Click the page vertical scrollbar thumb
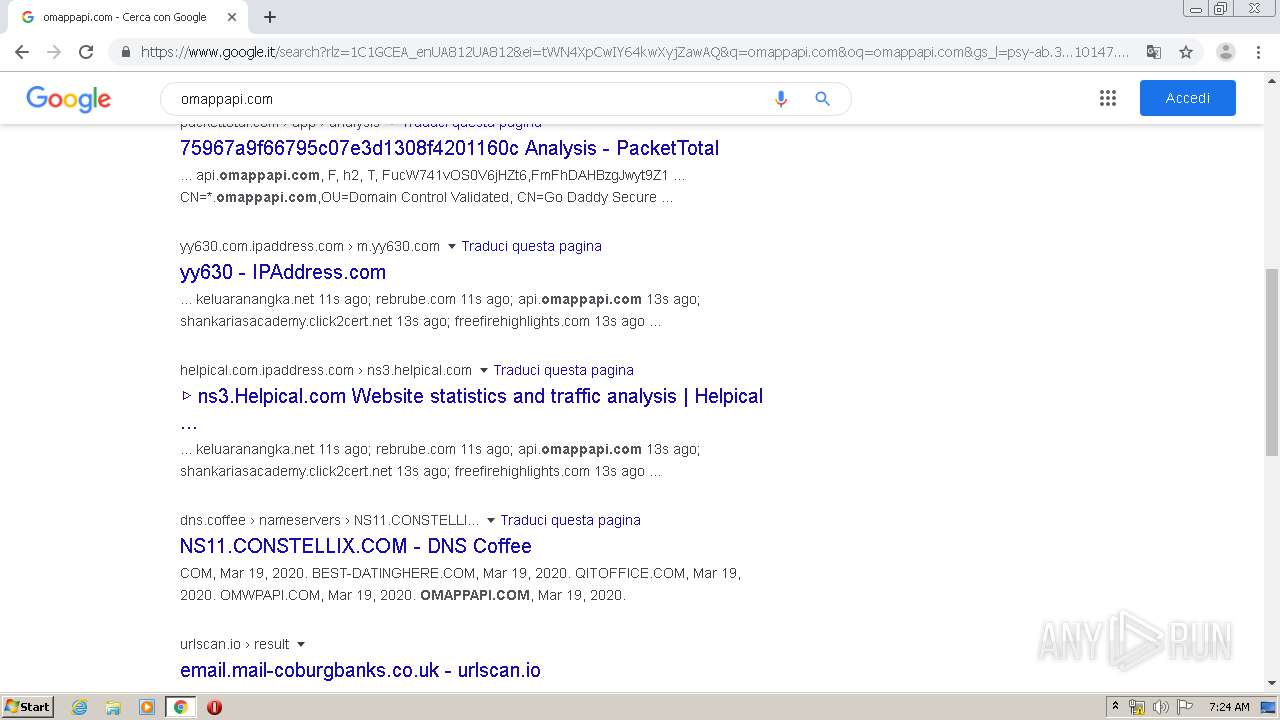Screen dimensions: 1280x720 point(1272,362)
